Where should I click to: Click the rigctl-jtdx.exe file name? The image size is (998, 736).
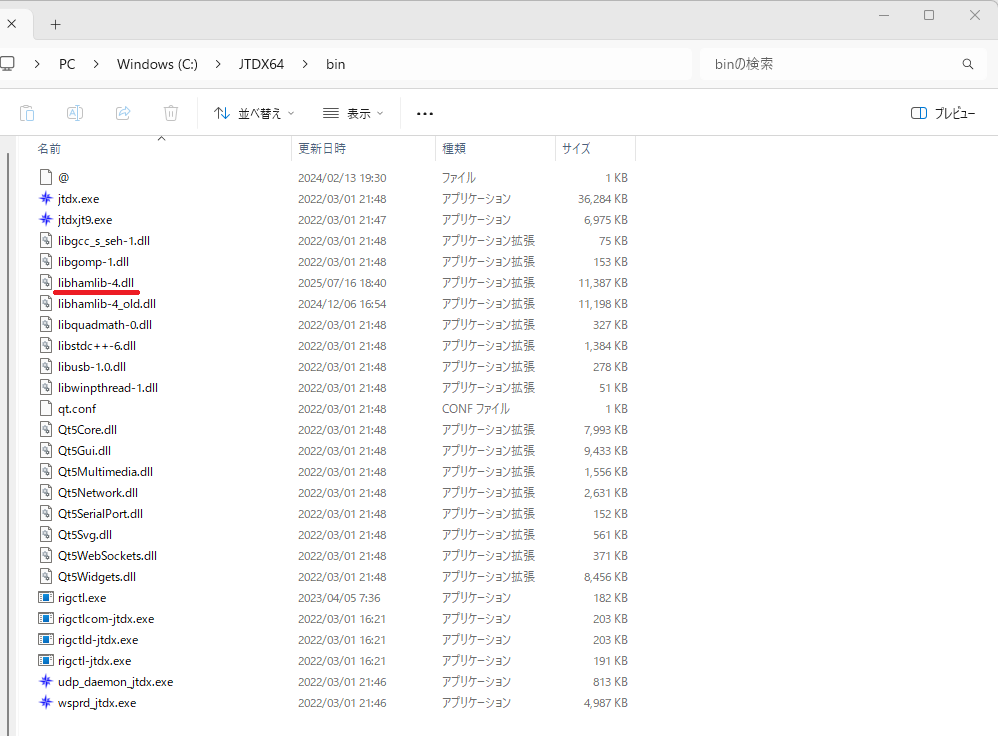[x=95, y=661]
